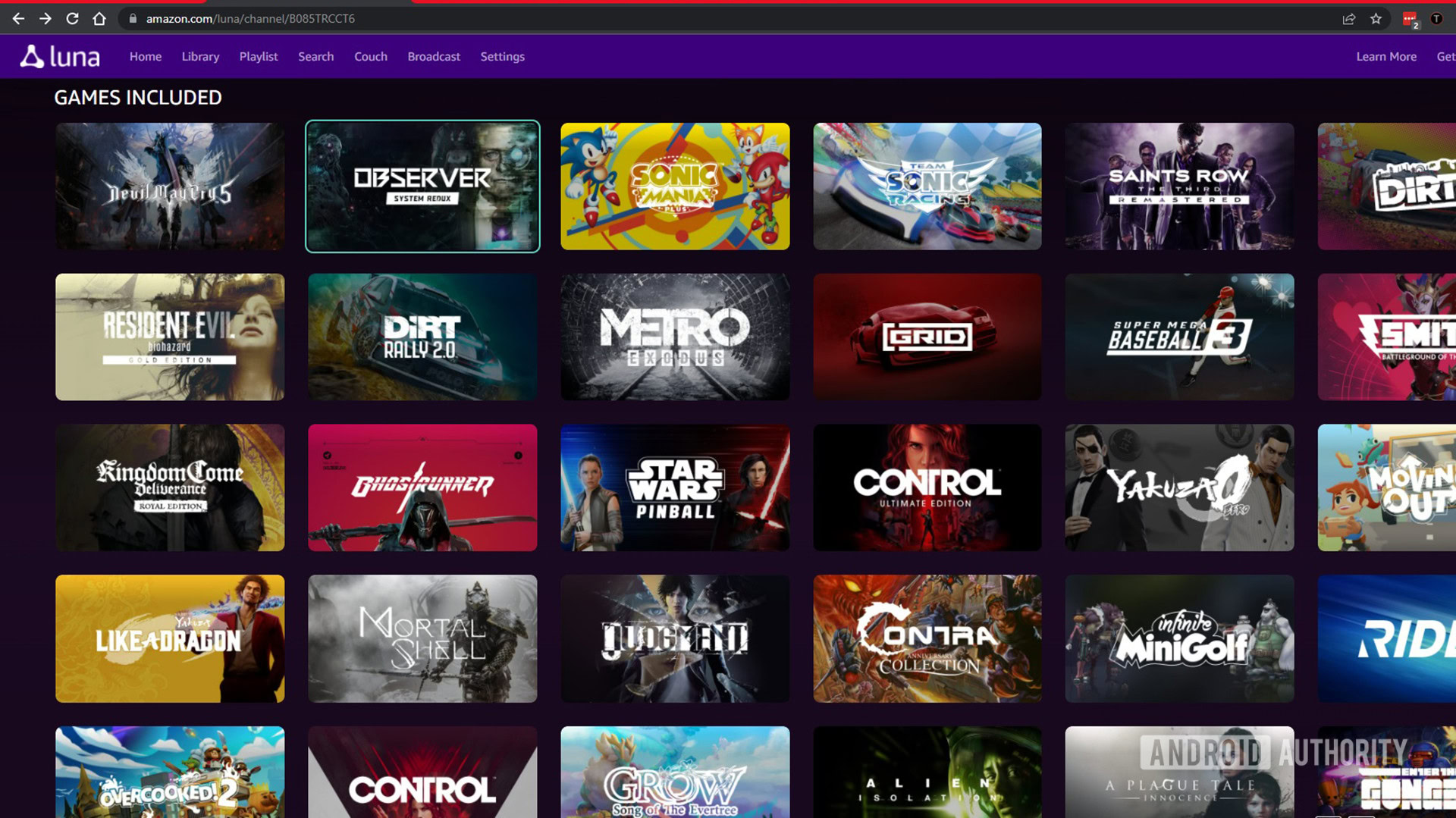Follow the Learn More link
This screenshot has height=818, width=1456.
(1386, 57)
